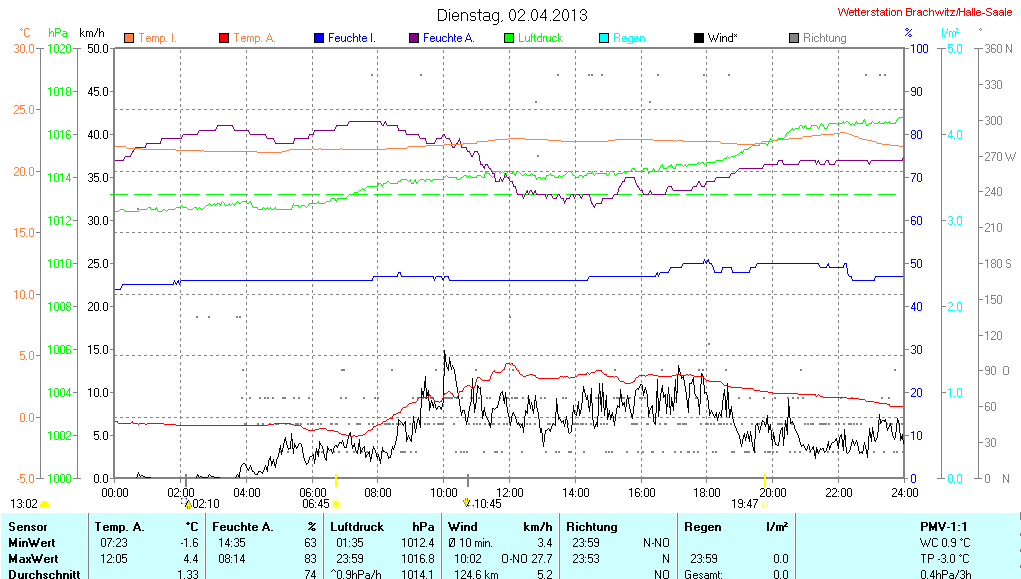Click the sunrise sun icon at 06:45
The width and height of the screenshot is (1021, 579).
tap(337, 505)
